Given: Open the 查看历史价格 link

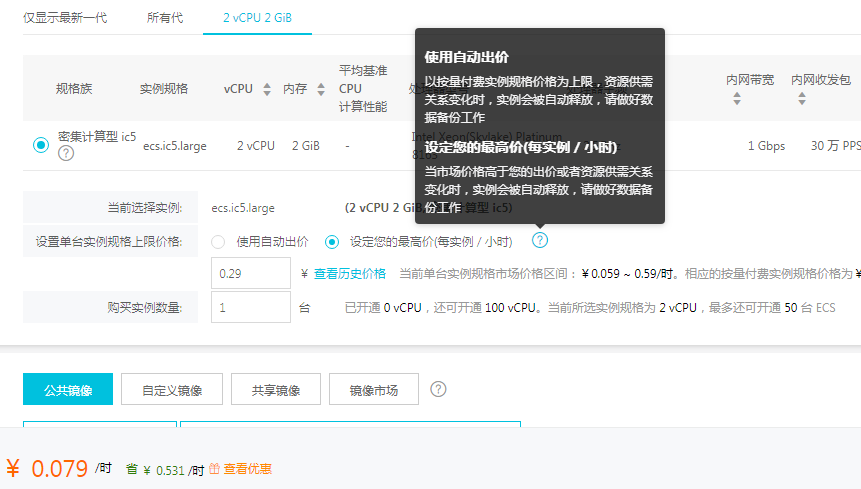Looking at the screenshot, I should [350, 274].
